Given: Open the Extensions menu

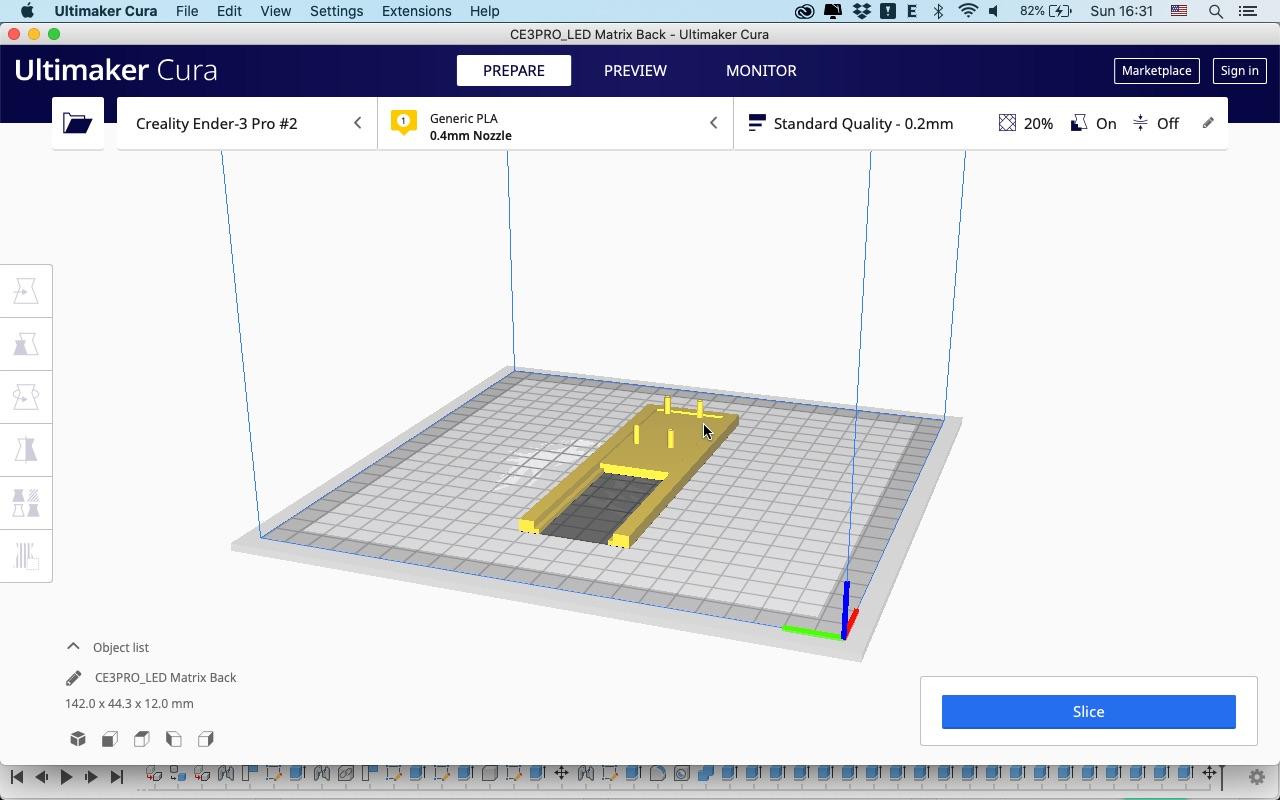Looking at the screenshot, I should [416, 11].
